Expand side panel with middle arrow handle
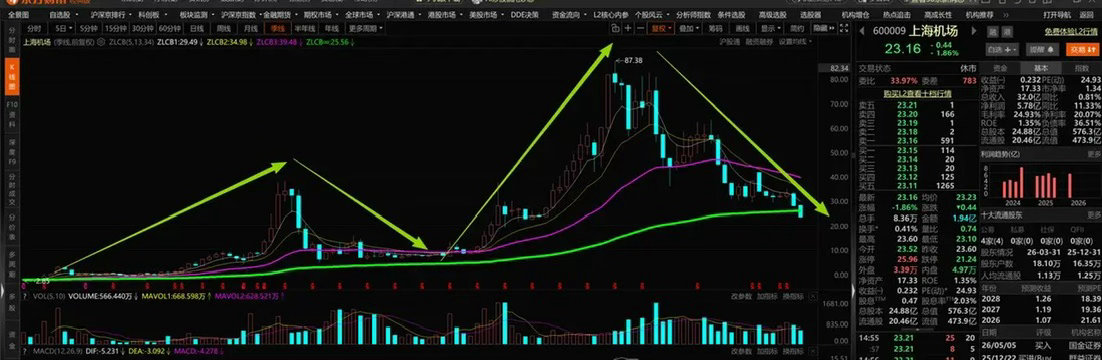Screen dimensions: 1102x360 (x=854, y=290)
